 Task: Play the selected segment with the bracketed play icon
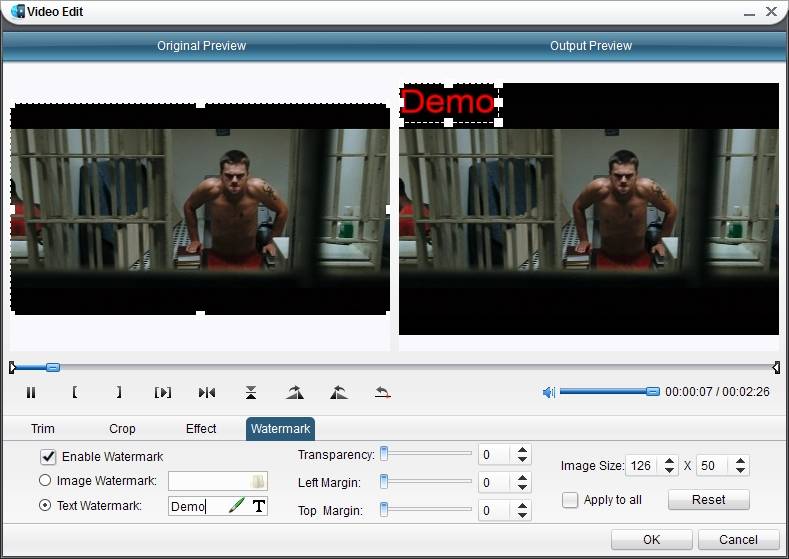(163, 392)
